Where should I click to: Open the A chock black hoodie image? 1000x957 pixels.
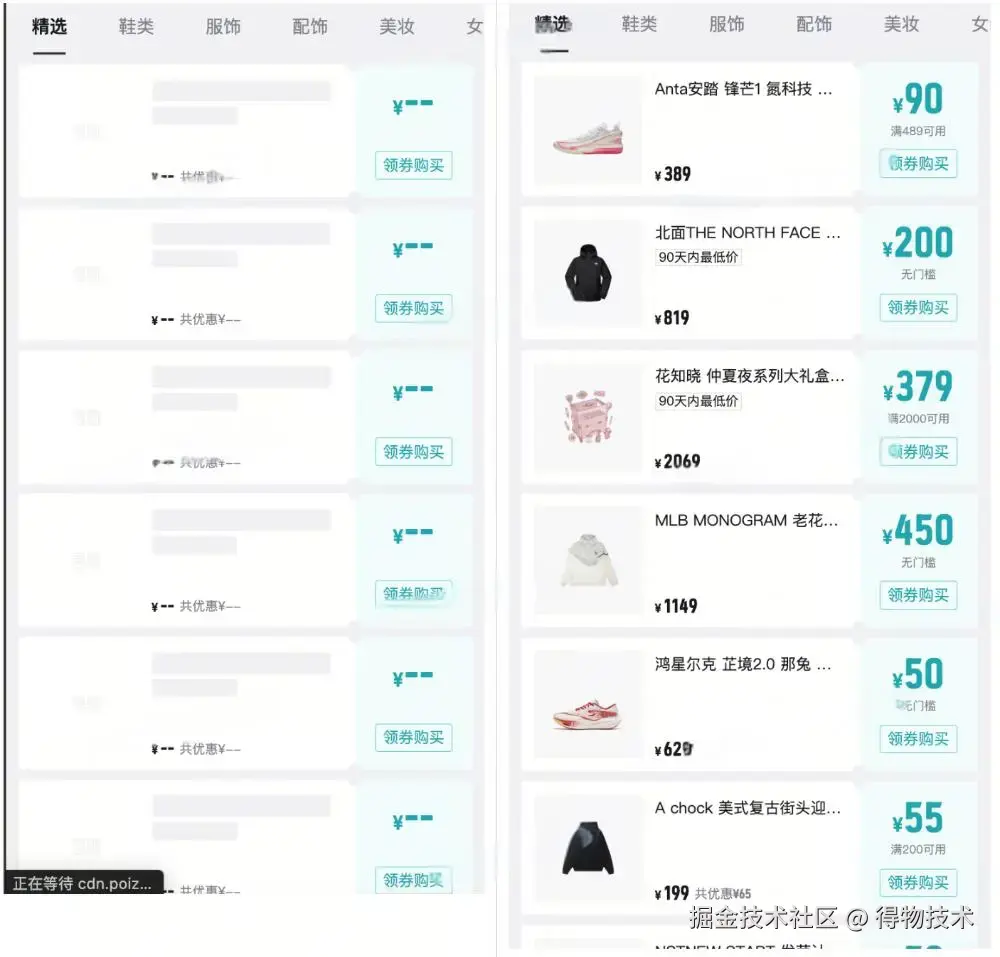[x=588, y=848]
